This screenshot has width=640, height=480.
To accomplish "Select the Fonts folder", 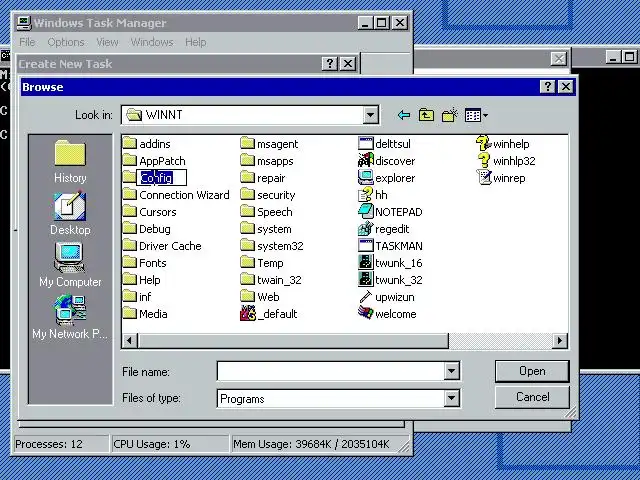I will (145, 263).
